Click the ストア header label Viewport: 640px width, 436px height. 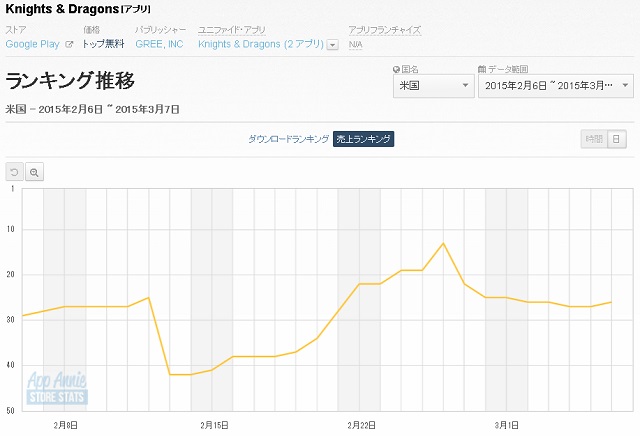click(16, 30)
